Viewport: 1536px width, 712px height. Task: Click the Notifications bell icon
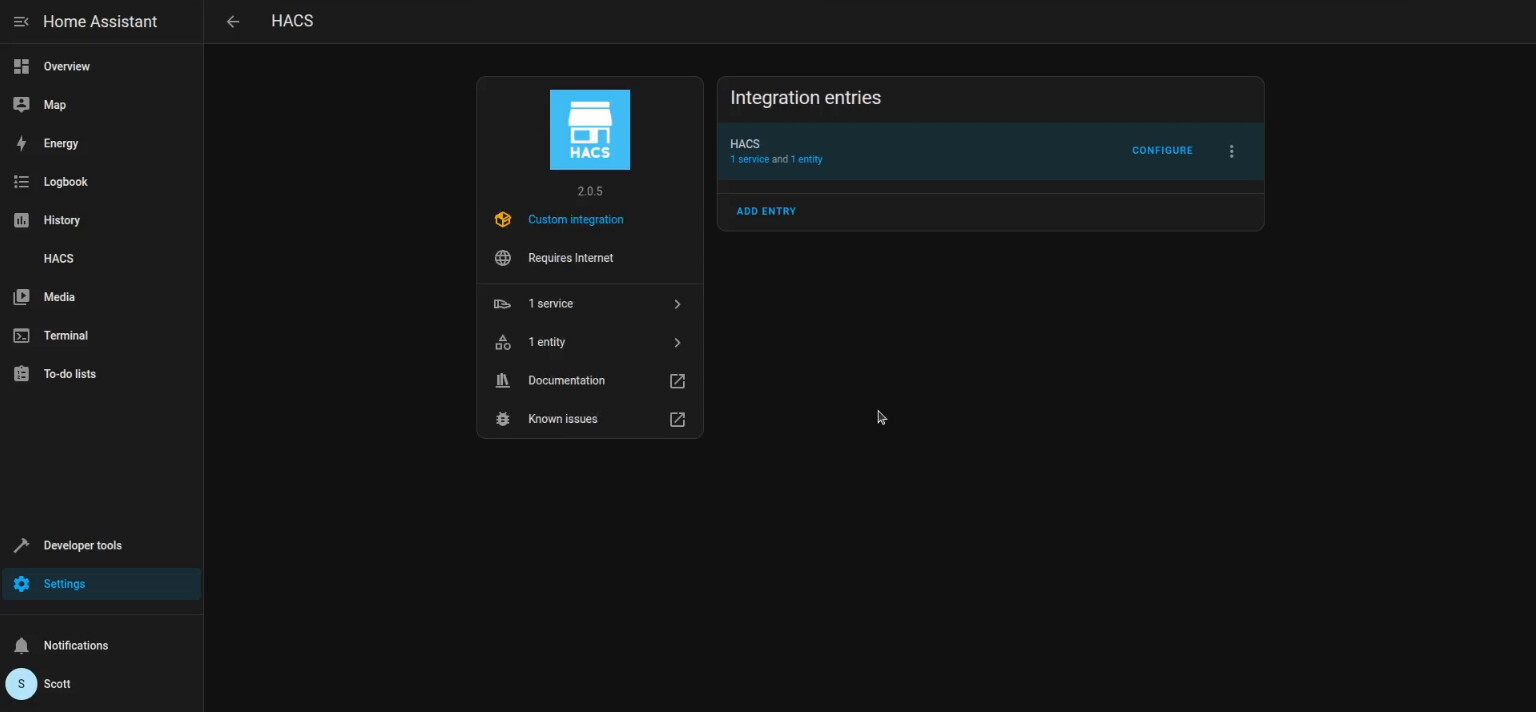click(x=21, y=646)
